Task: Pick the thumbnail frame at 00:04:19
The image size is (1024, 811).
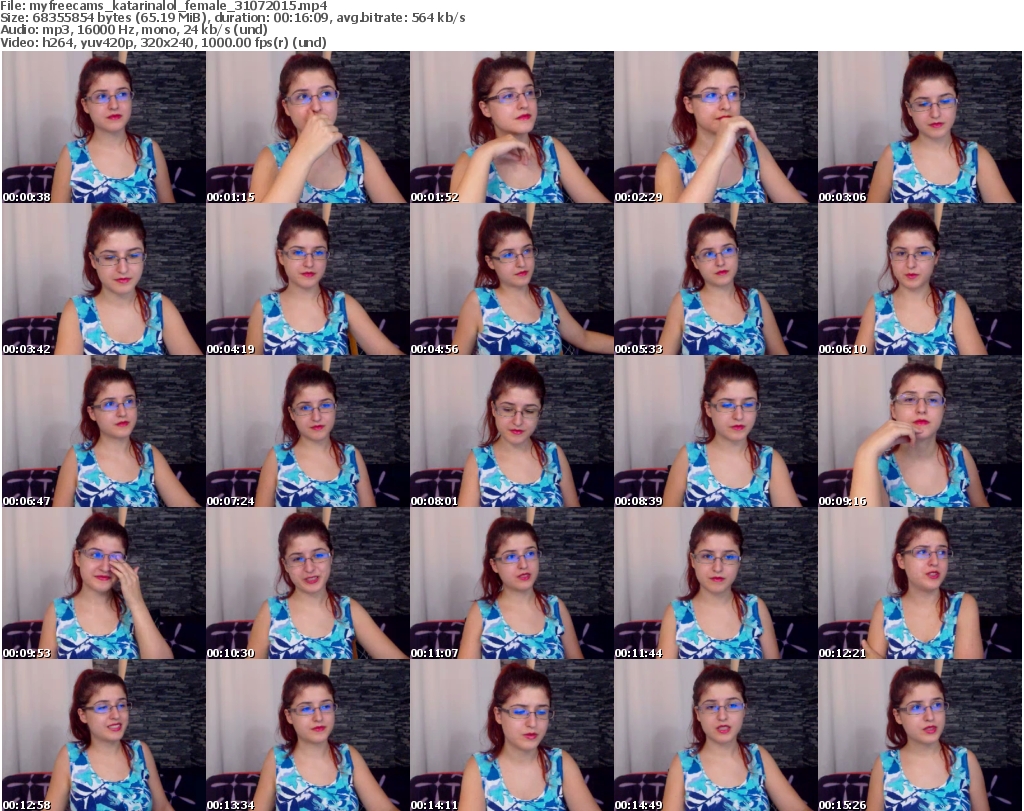Action: click(308, 279)
